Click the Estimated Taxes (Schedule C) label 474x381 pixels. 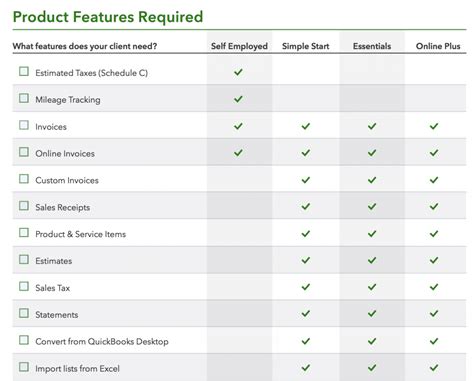(92, 73)
